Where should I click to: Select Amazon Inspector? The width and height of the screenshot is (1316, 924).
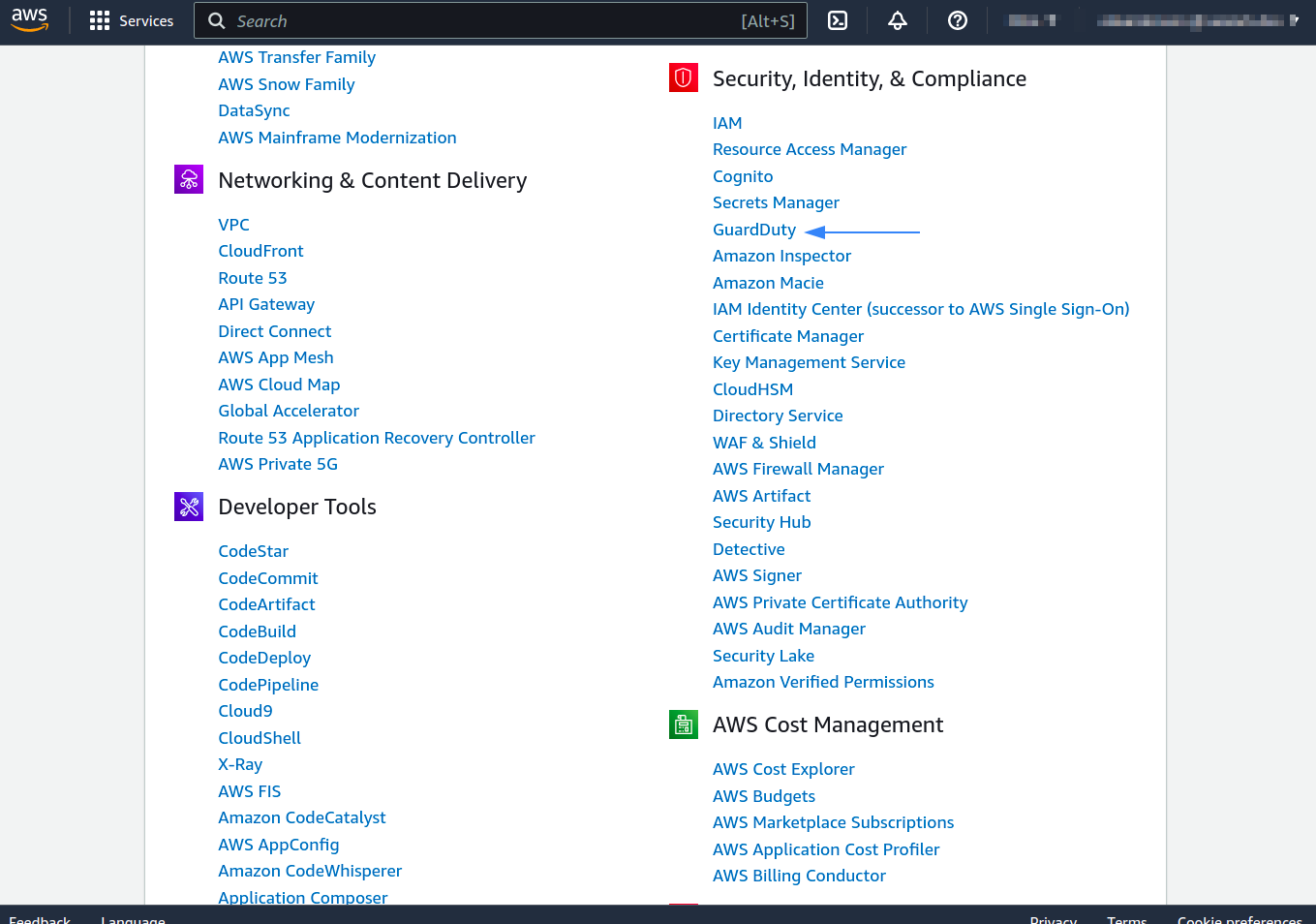(781, 256)
